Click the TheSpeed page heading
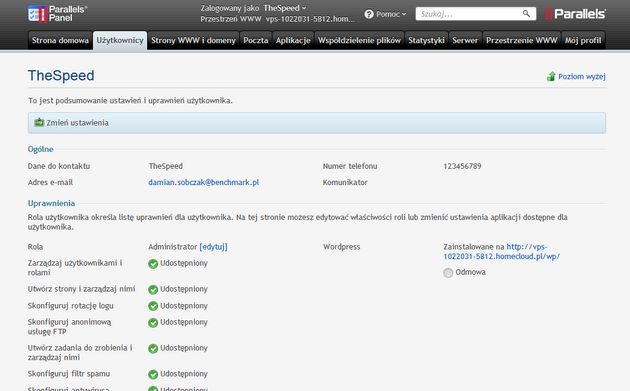 coord(61,76)
